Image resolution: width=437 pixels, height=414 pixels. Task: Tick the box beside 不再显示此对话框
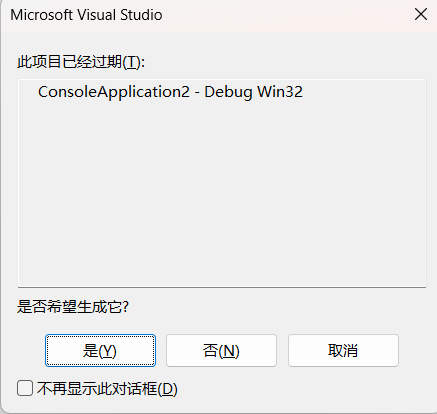[25, 388]
